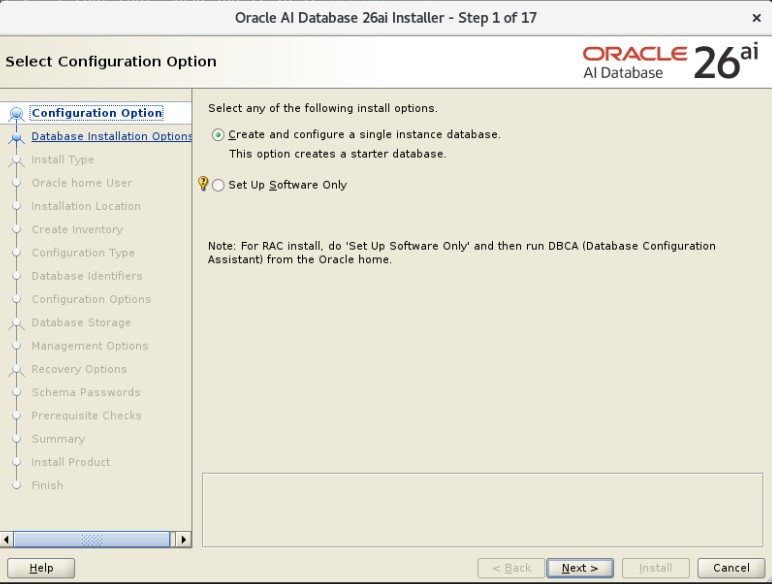The width and height of the screenshot is (772, 584).
Task: Click the installer title 'Step 1 of 17'
Action: coord(497,18)
